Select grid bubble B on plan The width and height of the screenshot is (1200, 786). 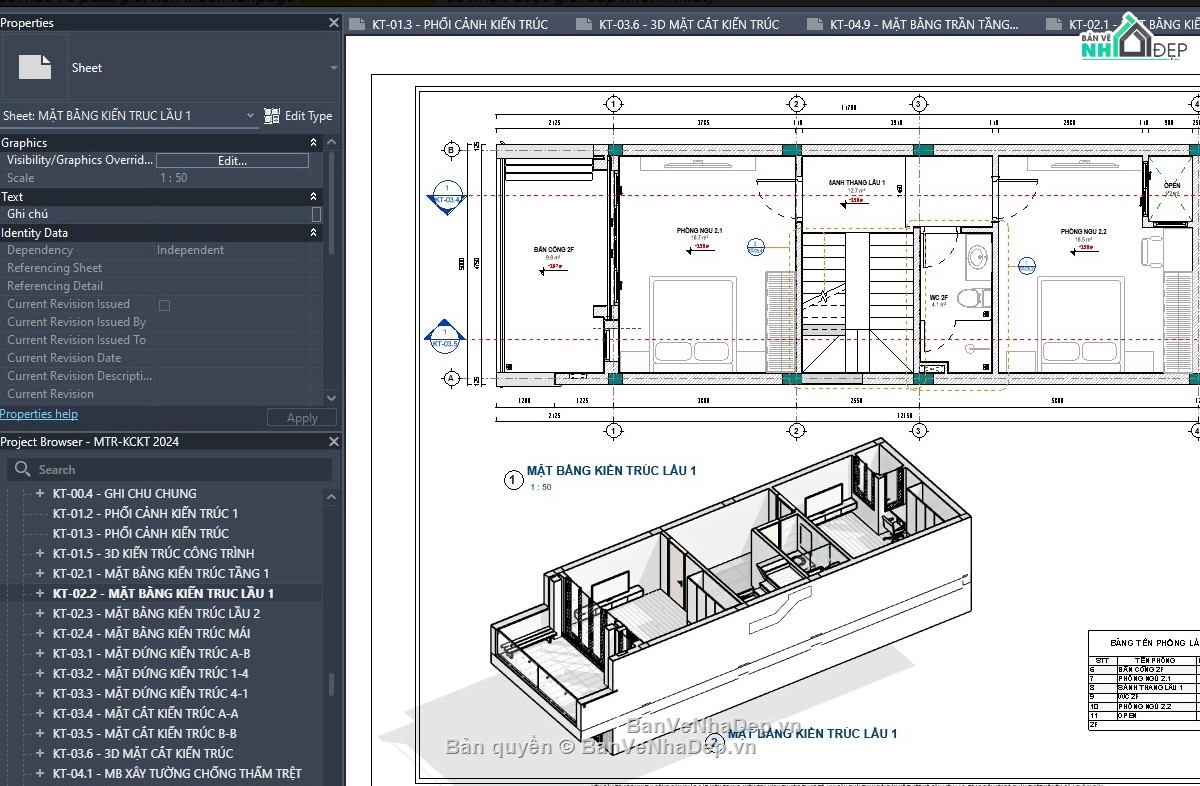tap(451, 150)
